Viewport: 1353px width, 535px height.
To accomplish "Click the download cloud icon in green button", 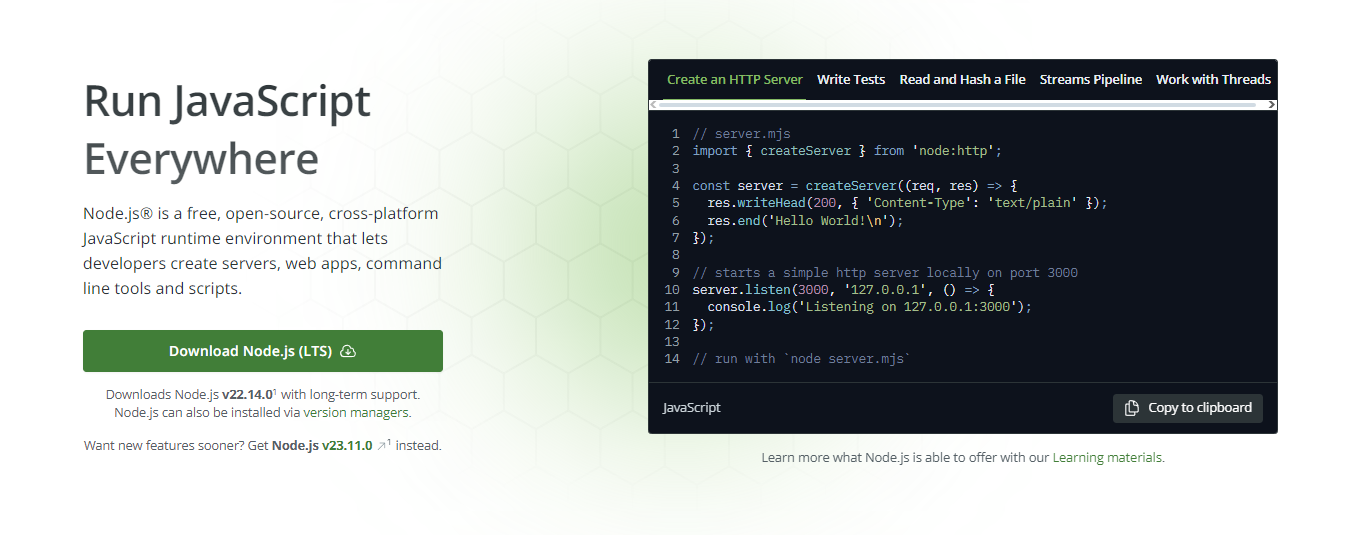I will click(348, 351).
